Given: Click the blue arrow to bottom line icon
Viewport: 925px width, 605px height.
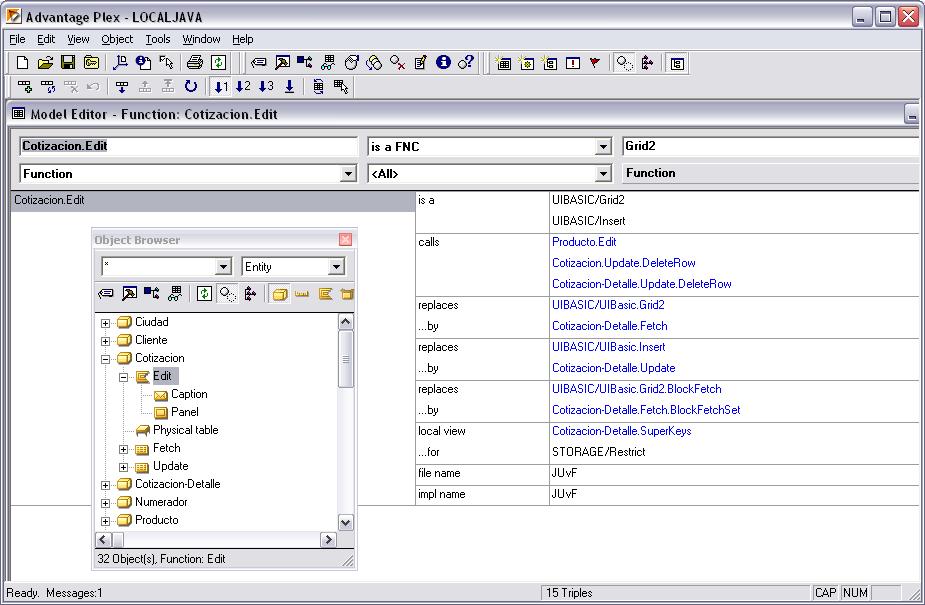Looking at the screenshot, I should click(x=290, y=87).
